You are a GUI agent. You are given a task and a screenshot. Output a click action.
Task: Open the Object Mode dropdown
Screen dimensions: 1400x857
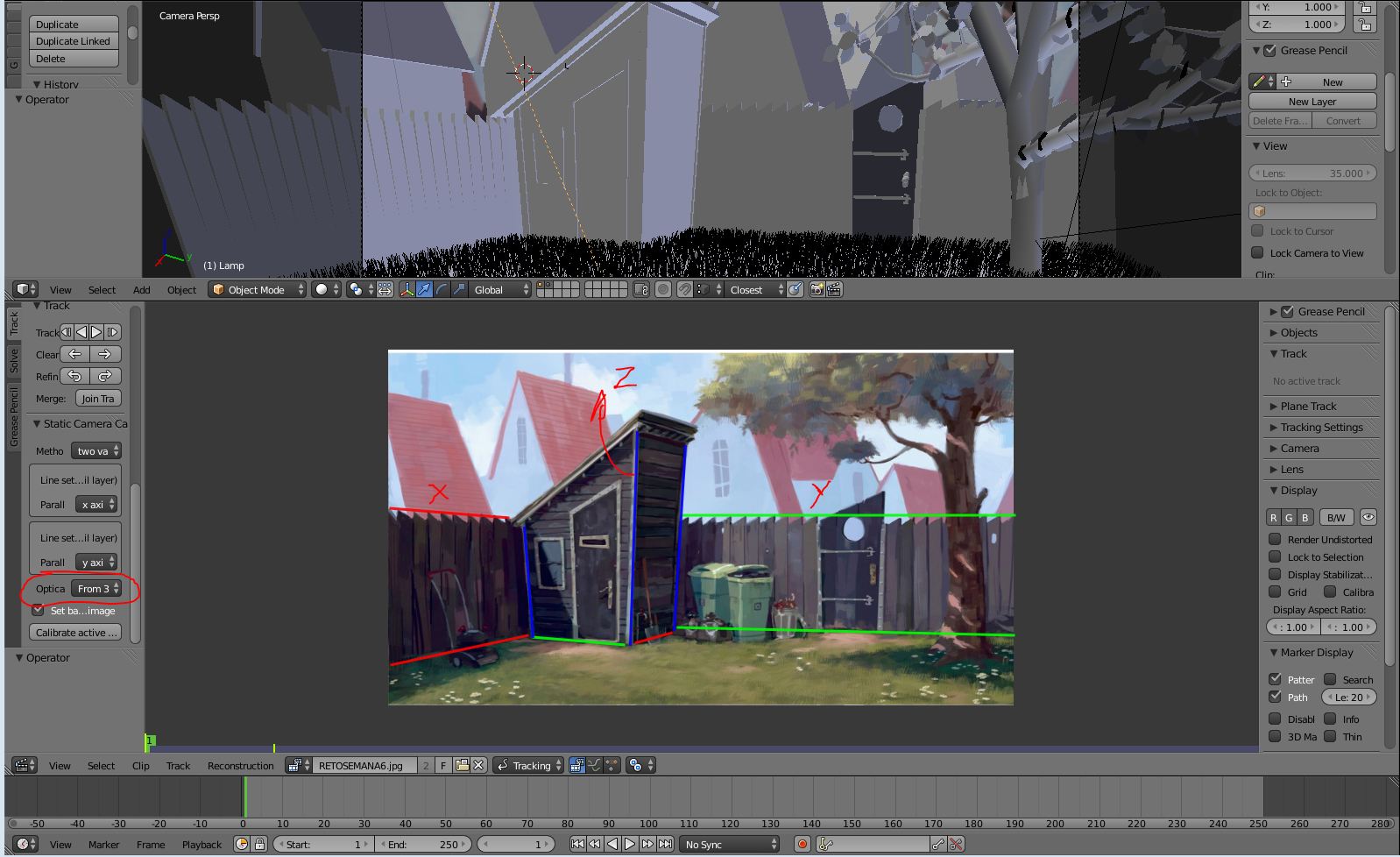pyautogui.click(x=257, y=289)
